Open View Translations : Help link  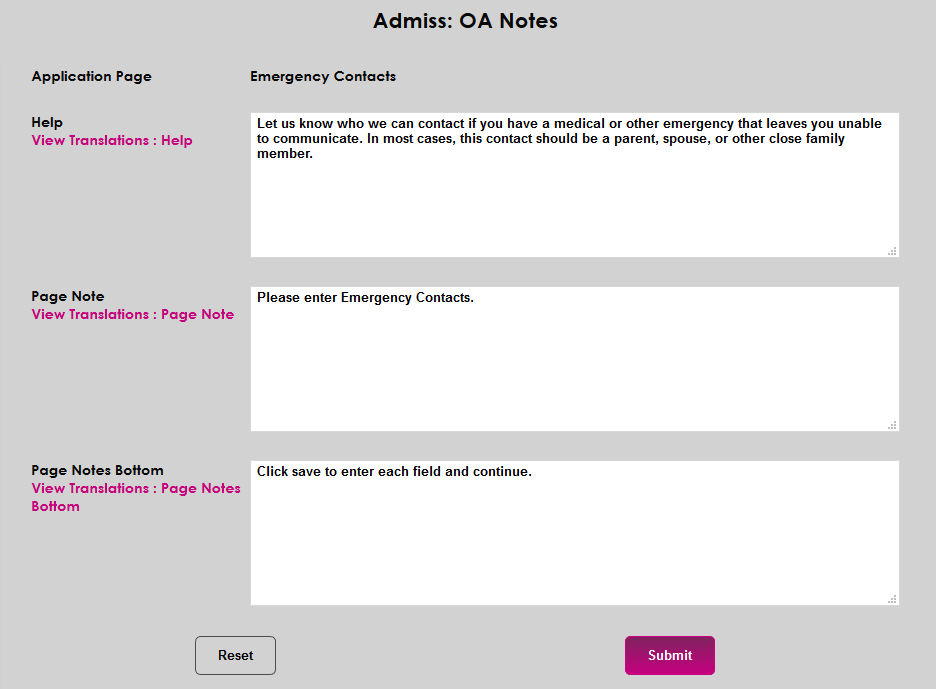click(x=111, y=140)
